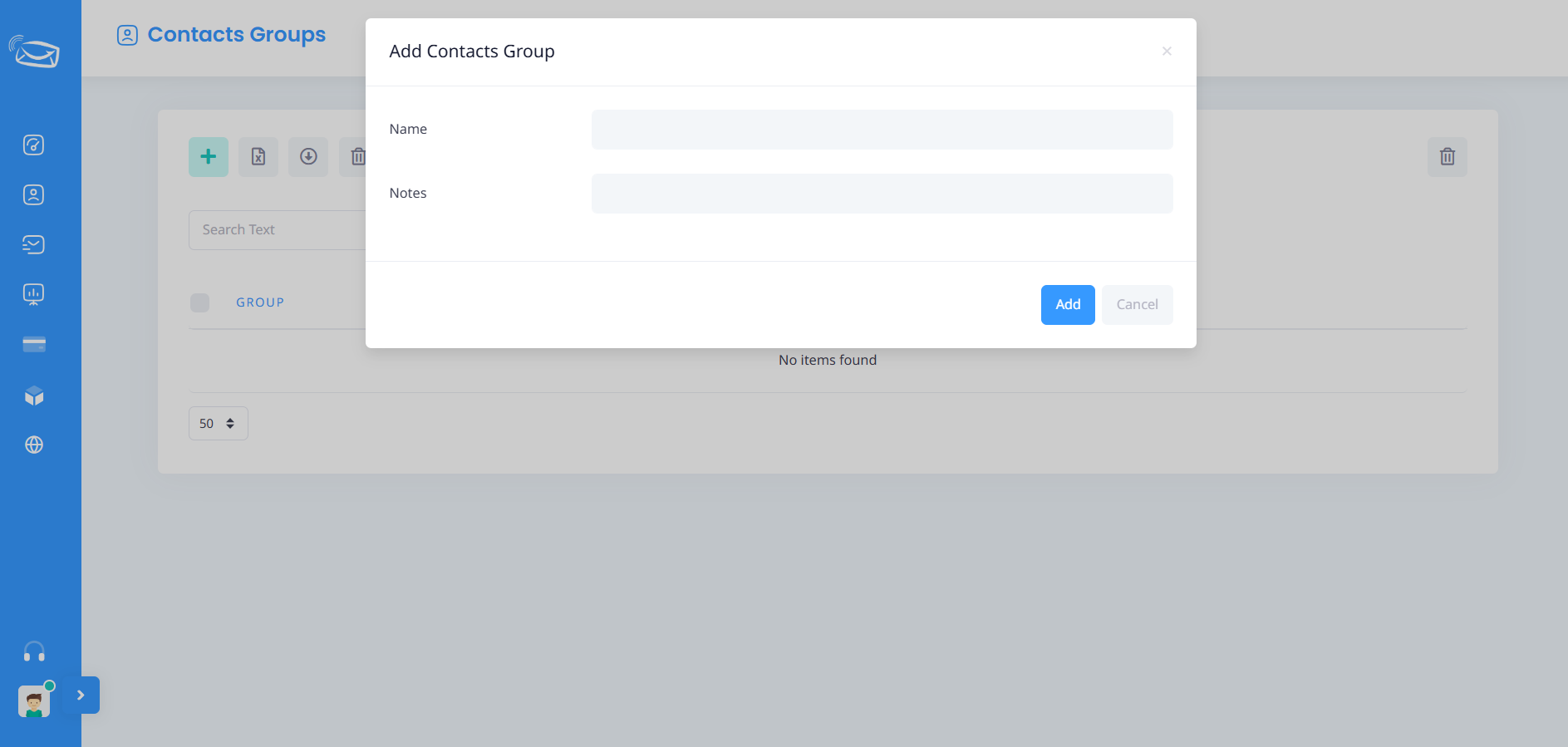Focus the Notes input field
1568x747 pixels.
point(882,194)
